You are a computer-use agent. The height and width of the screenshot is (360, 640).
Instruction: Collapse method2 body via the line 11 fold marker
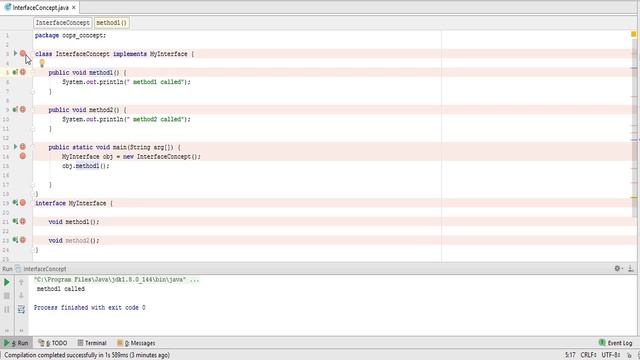tap(33, 129)
